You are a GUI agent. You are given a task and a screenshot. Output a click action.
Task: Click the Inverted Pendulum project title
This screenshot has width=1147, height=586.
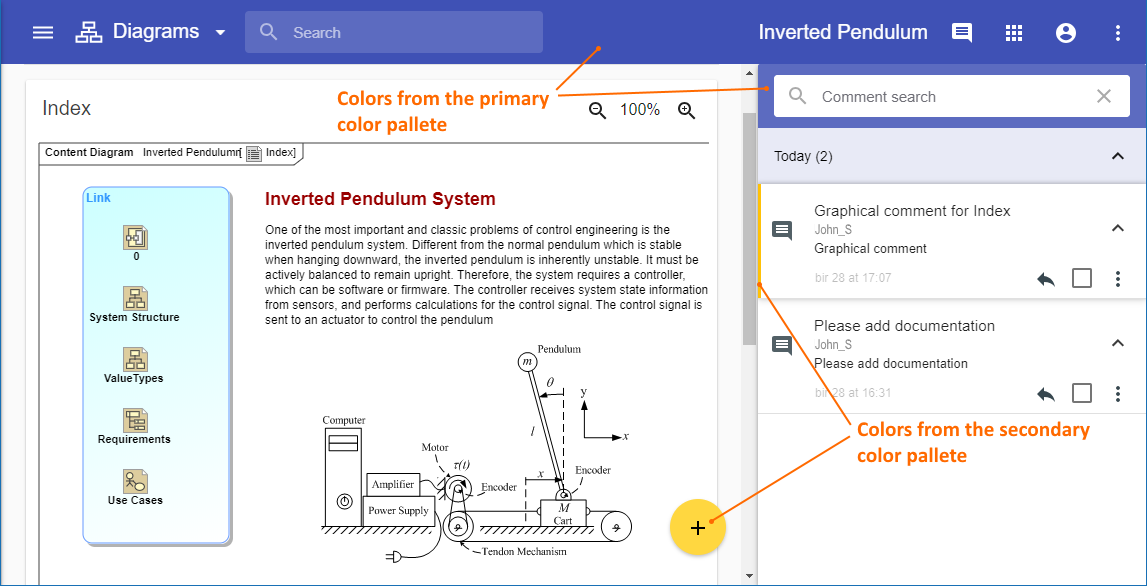click(843, 32)
